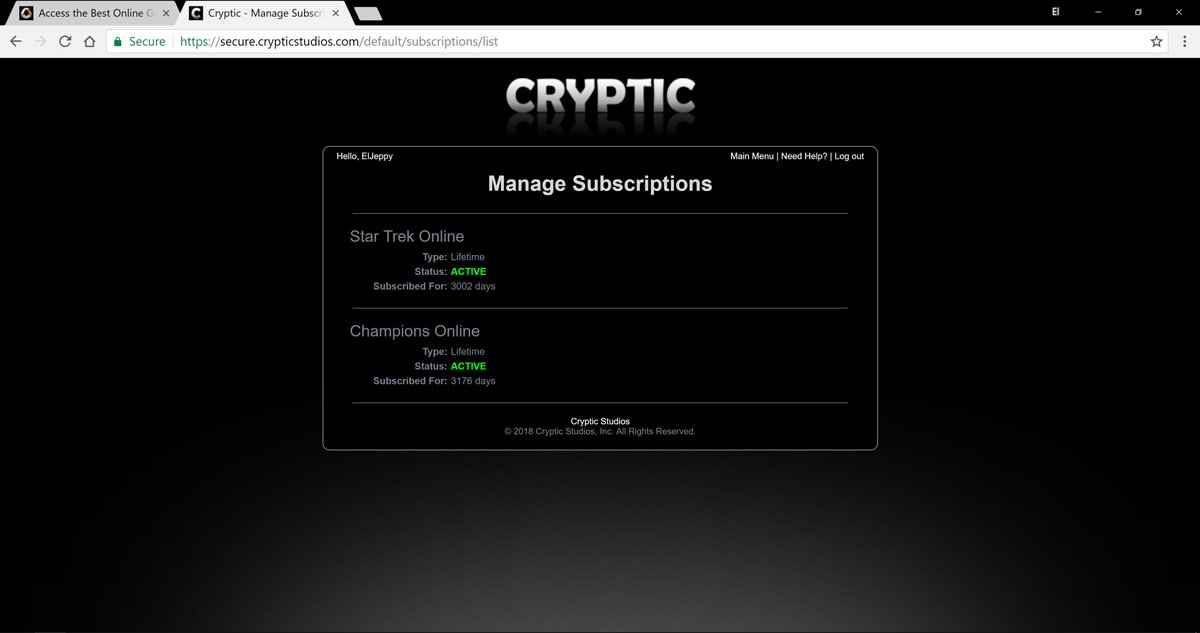This screenshot has height=633, width=1200.
Task: Click the Manage Subscriptions heading
Action: (x=600, y=184)
